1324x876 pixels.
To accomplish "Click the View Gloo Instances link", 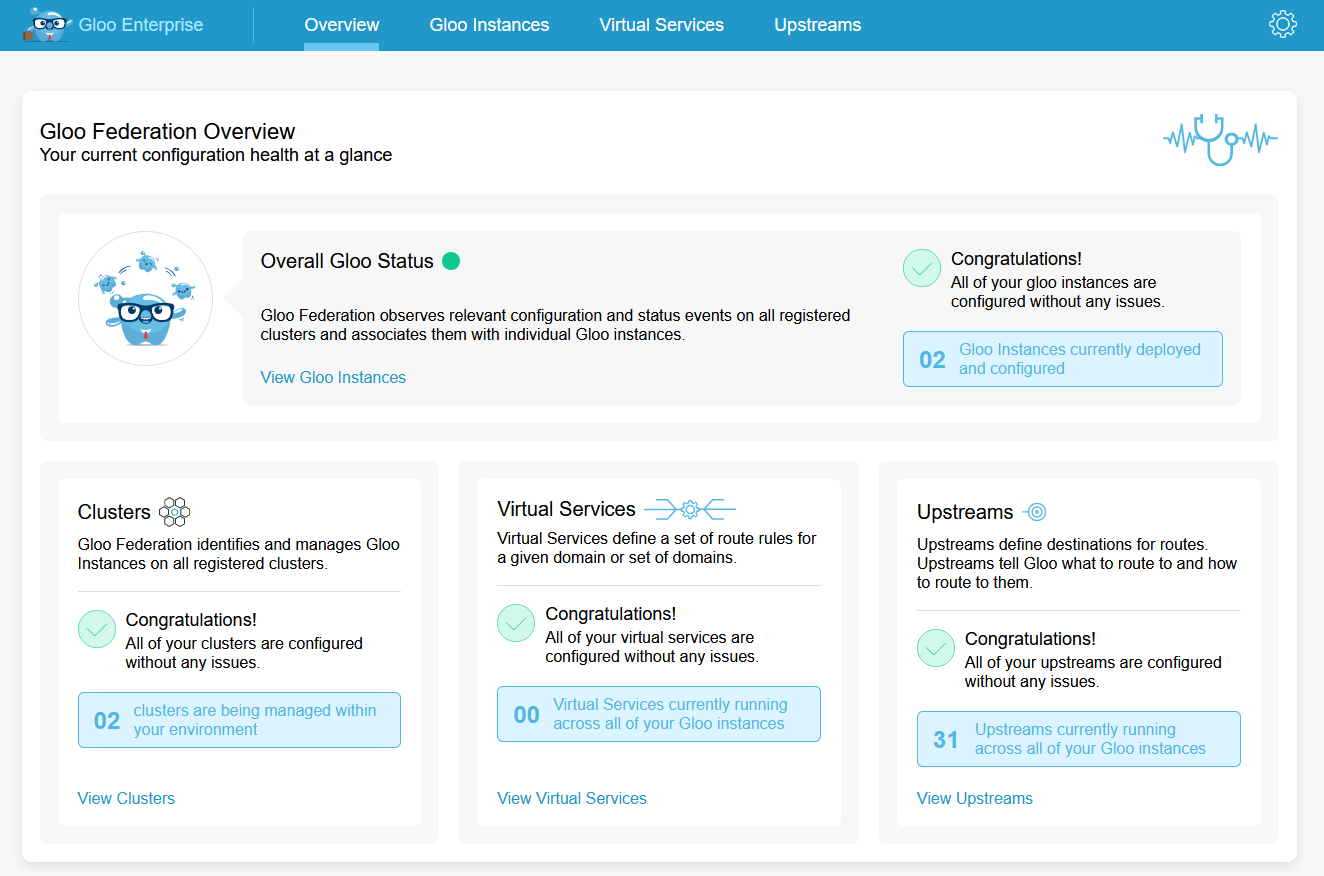I will 333,377.
